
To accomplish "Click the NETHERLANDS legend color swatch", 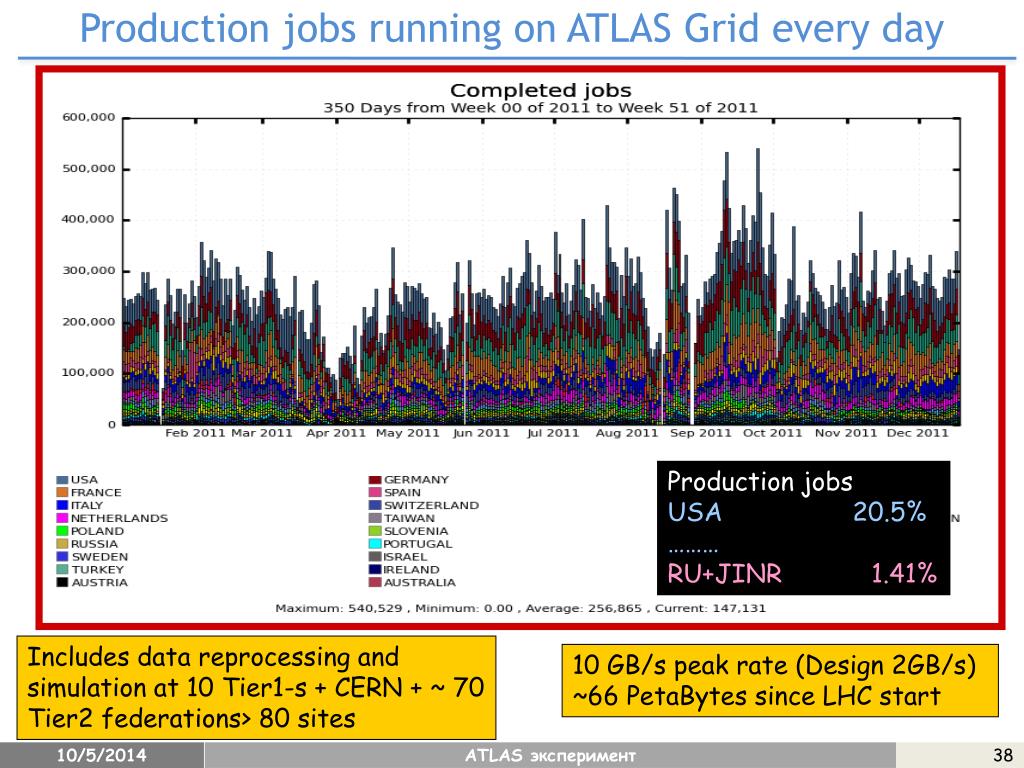I will click(62, 519).
